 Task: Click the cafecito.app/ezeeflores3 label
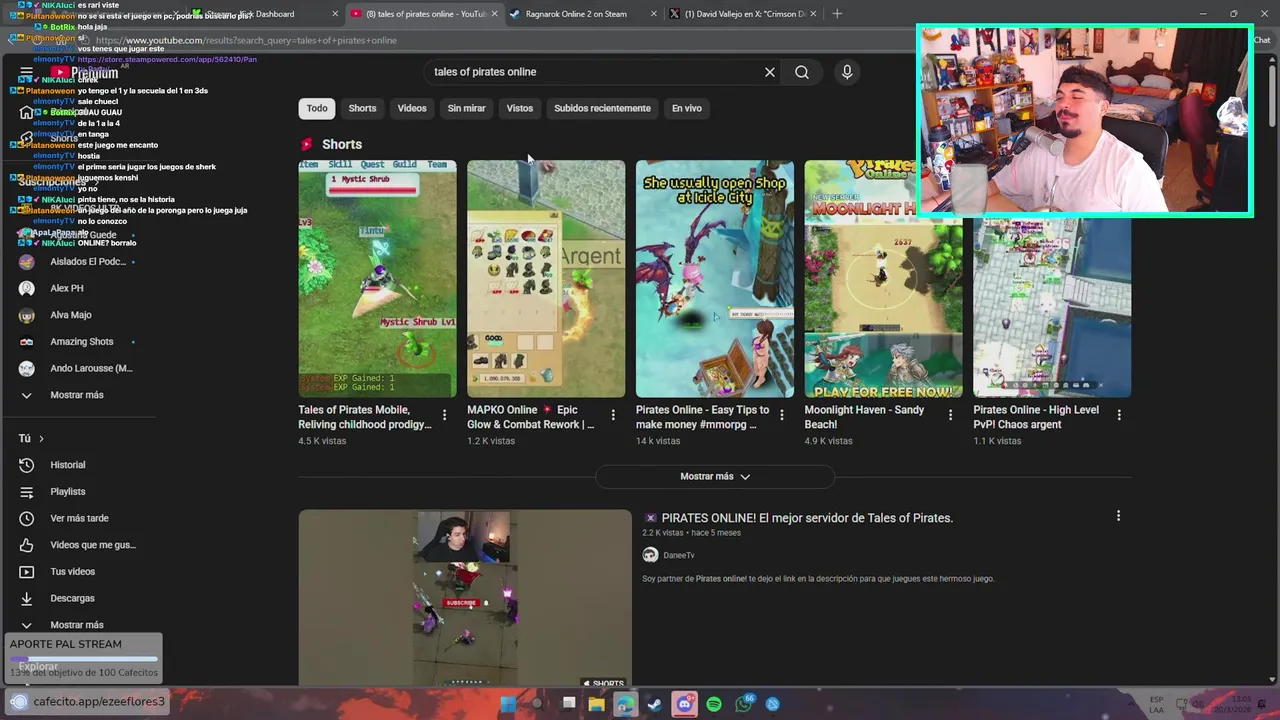point(98,702)
